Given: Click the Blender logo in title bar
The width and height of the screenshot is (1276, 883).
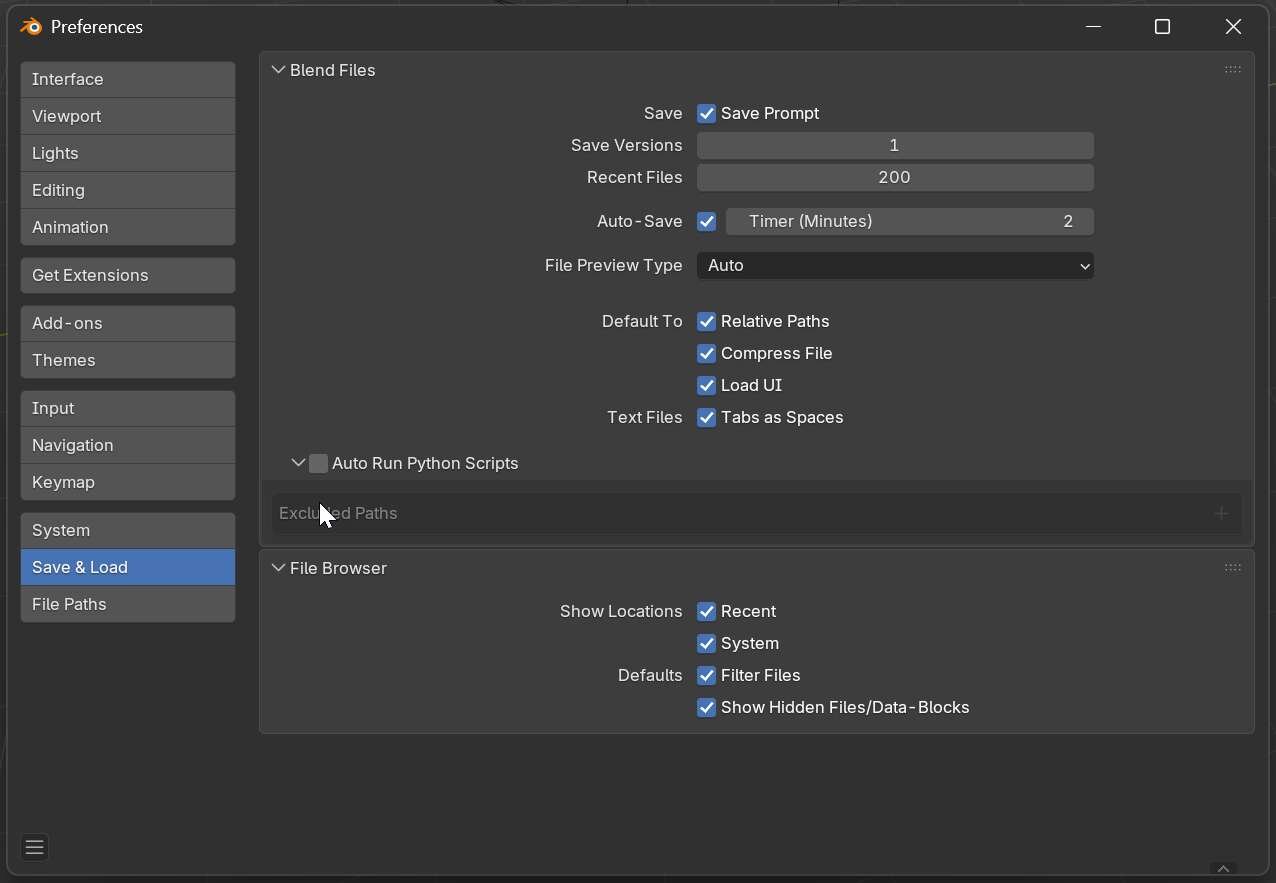Looking at the screenshot, I should click(x=31, y=27).
